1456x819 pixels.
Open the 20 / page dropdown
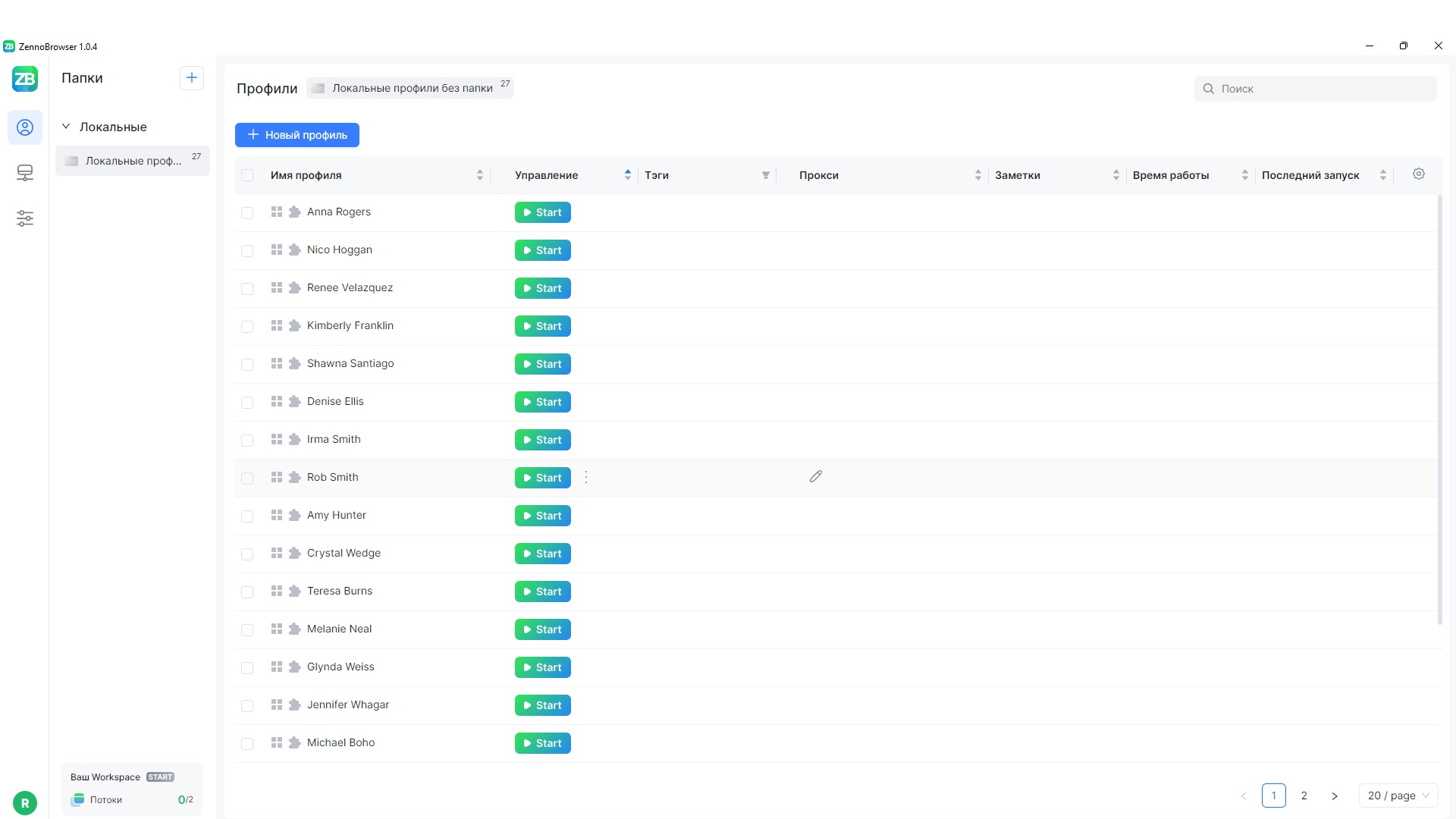point(1398,795)
